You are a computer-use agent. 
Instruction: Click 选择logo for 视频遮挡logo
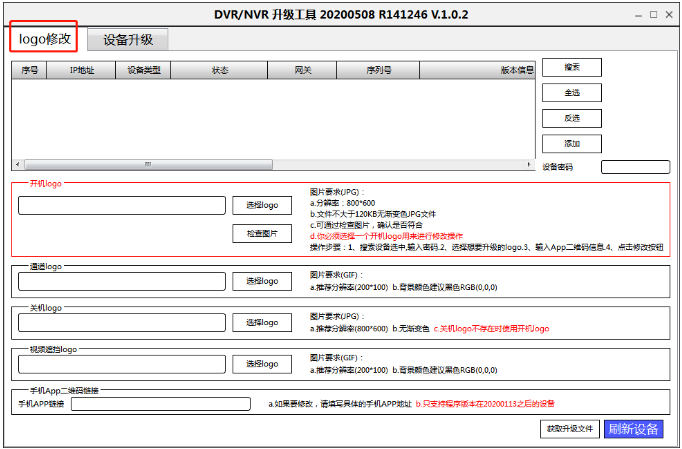coord(262,364)
